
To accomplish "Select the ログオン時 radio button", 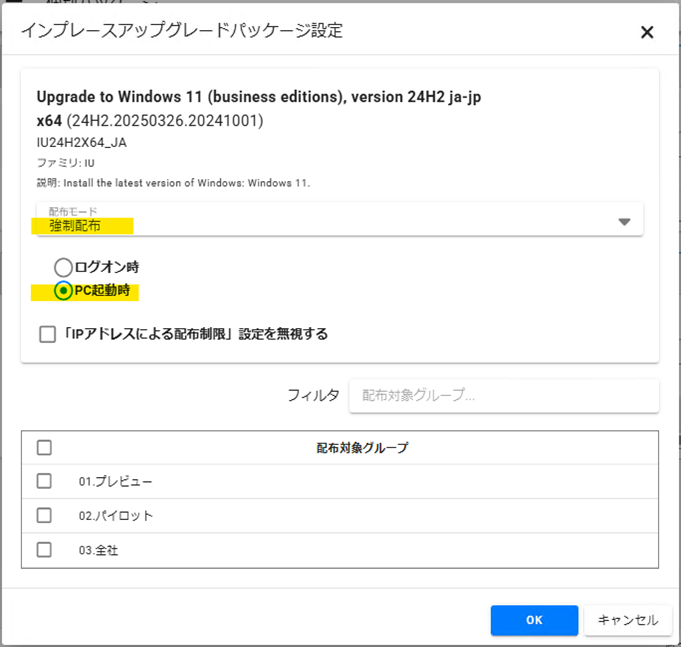I will (x=63, y=267).
